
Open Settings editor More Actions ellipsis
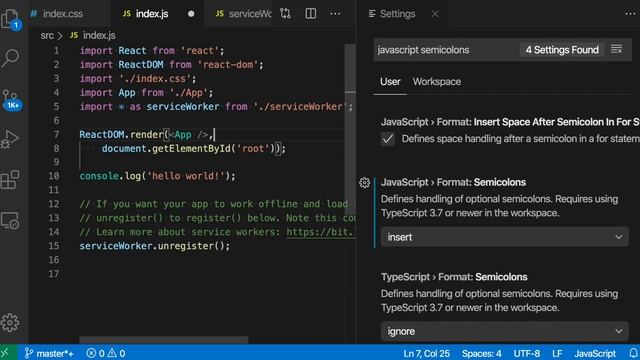click(630, 13)
